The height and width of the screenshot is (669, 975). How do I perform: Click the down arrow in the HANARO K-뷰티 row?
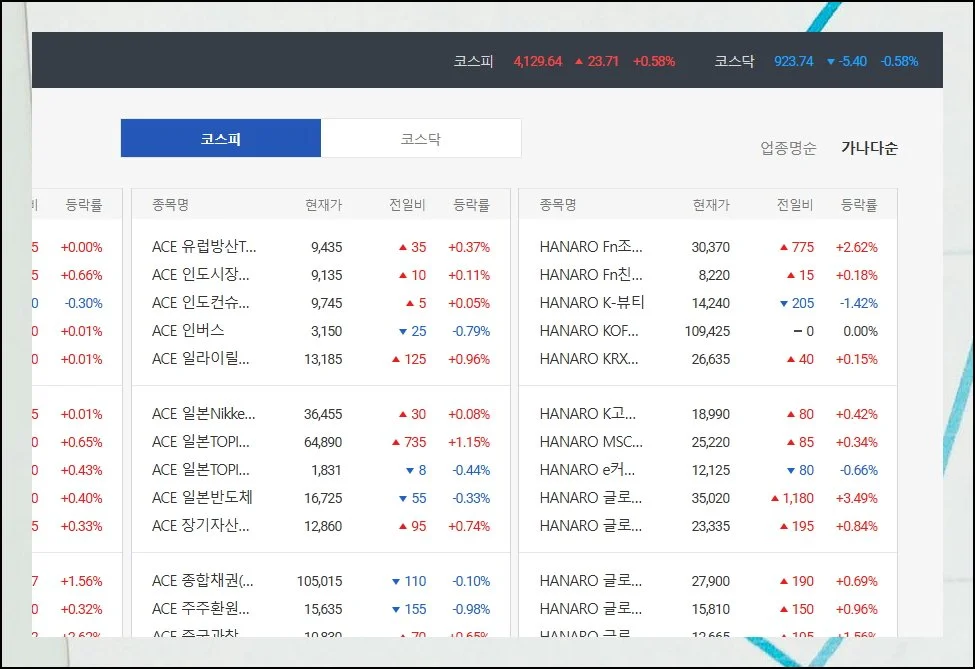pos(784,304)
